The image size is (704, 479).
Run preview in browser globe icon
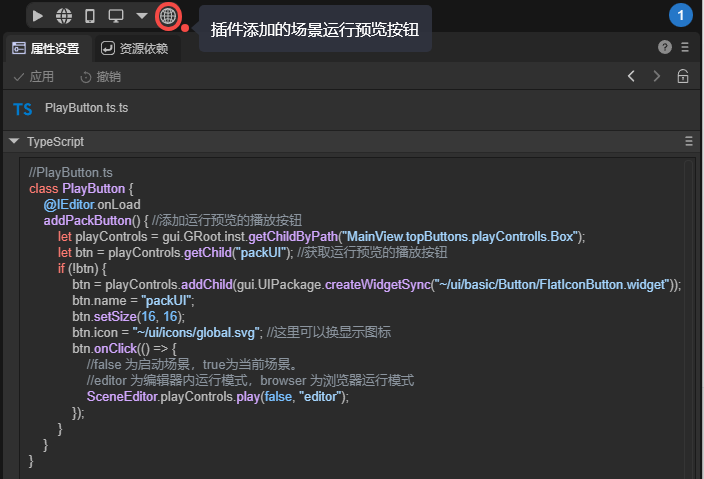pos(63,16)
